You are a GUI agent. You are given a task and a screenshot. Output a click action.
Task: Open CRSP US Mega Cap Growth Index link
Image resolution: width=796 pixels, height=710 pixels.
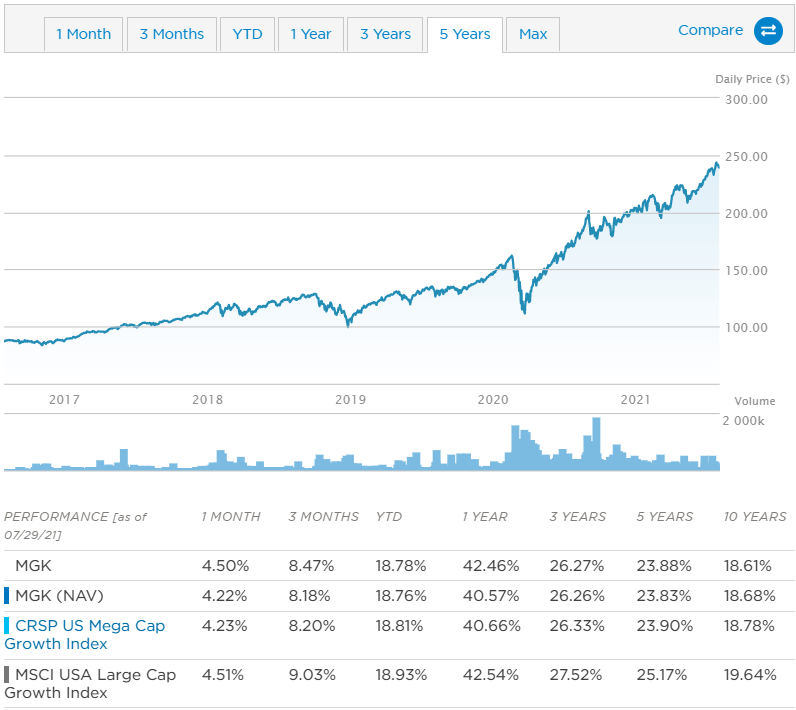84,634
